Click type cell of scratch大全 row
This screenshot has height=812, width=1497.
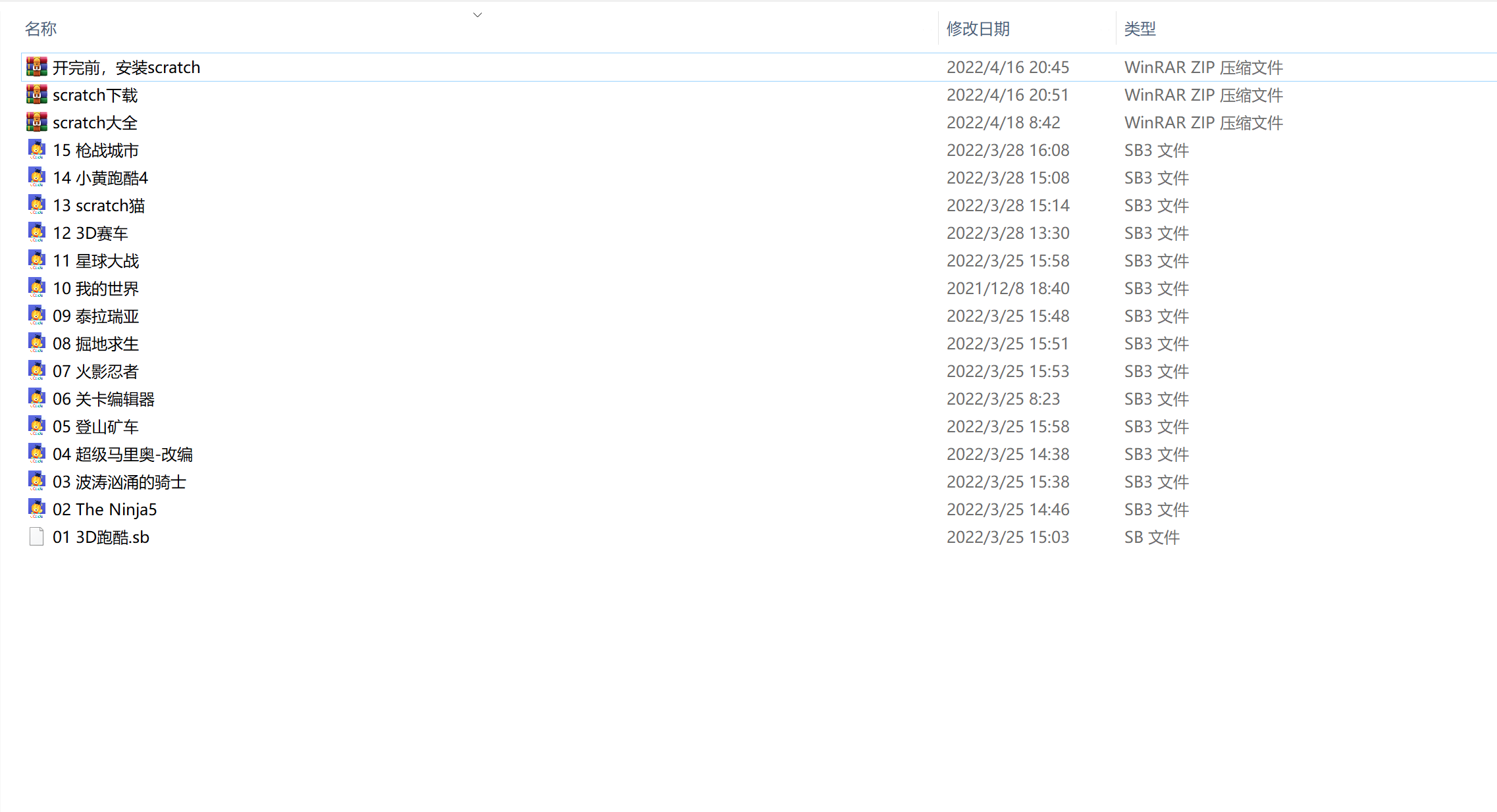point(1203,122)
